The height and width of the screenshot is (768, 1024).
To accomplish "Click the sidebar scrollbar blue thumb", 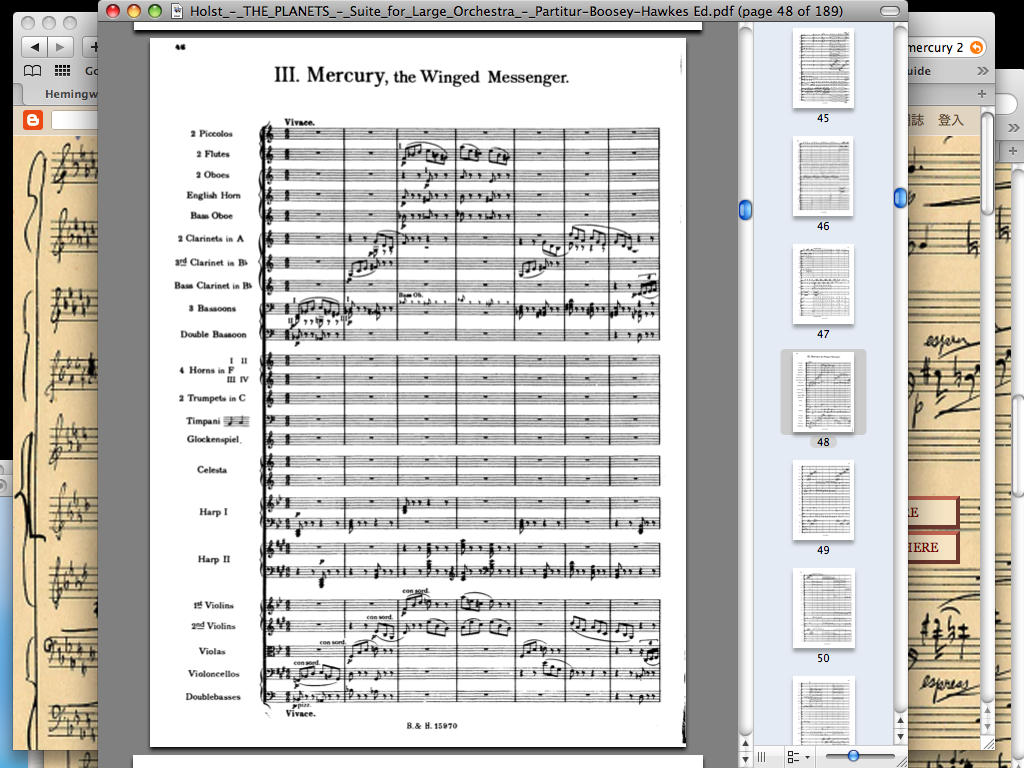I will click(901, 198).
